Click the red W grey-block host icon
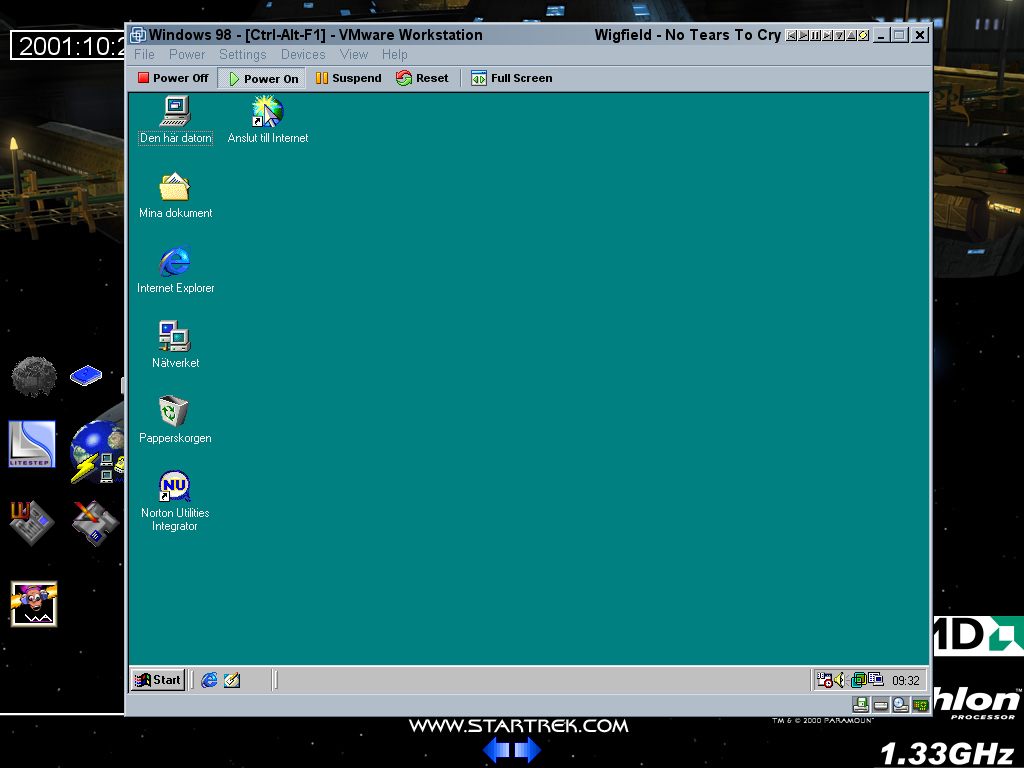Viewport: 1024px width, 768px height. click(x=31, y=522)
